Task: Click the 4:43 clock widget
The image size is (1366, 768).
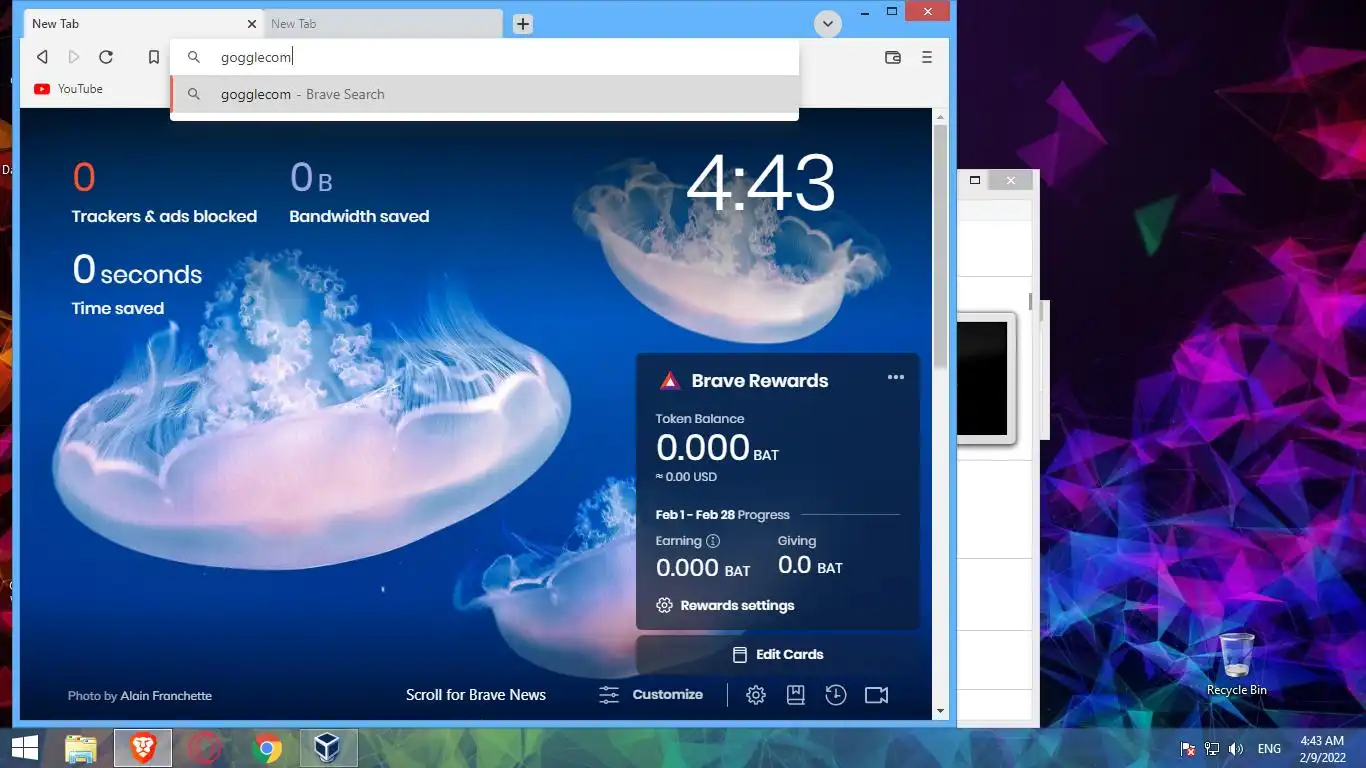Action: click(761, 183)
